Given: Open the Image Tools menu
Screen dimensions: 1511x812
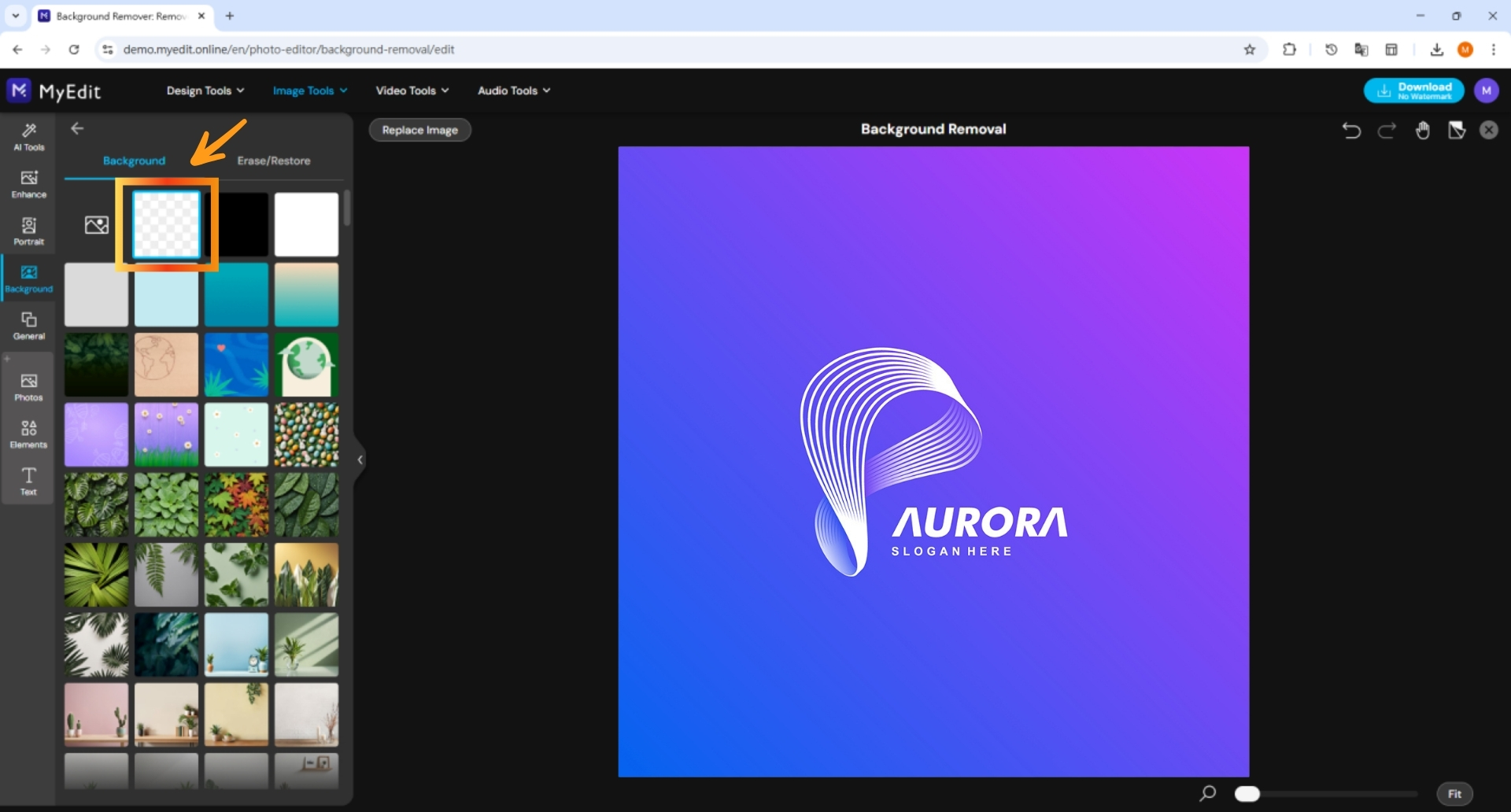Looking at the screenshot, I should (309, 90).
